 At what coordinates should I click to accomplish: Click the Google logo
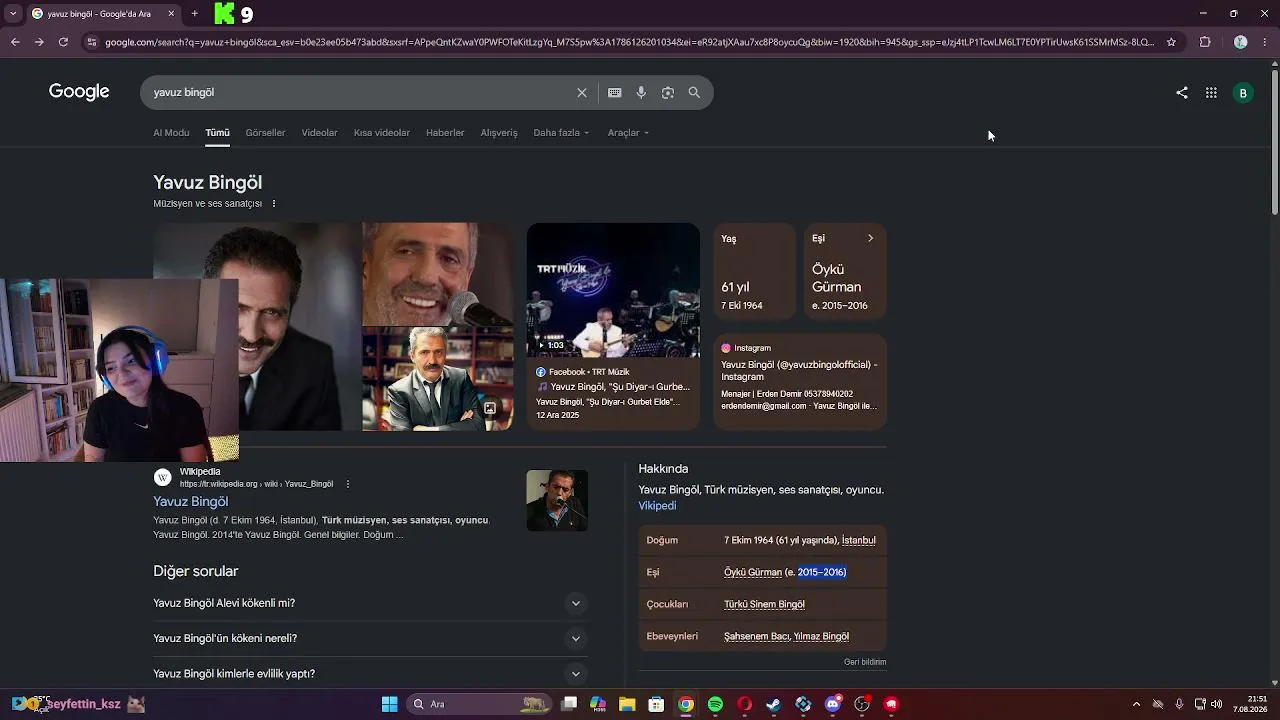(x=79, y=92)
